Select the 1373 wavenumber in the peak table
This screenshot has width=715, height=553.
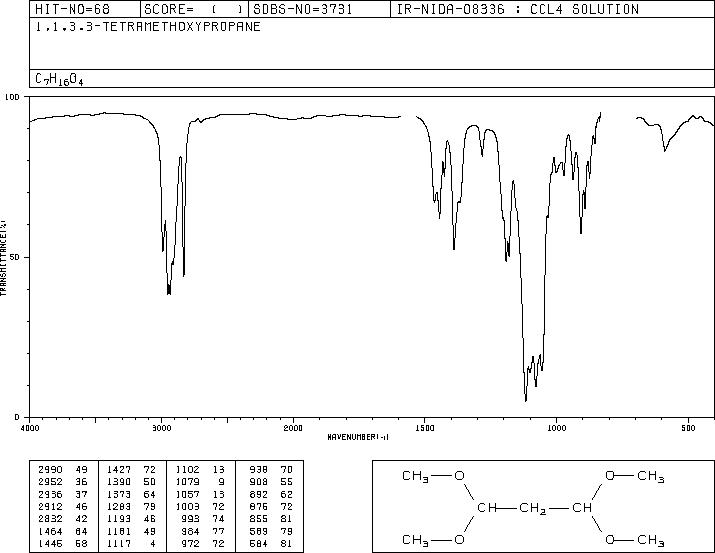[x=119, y=494]
